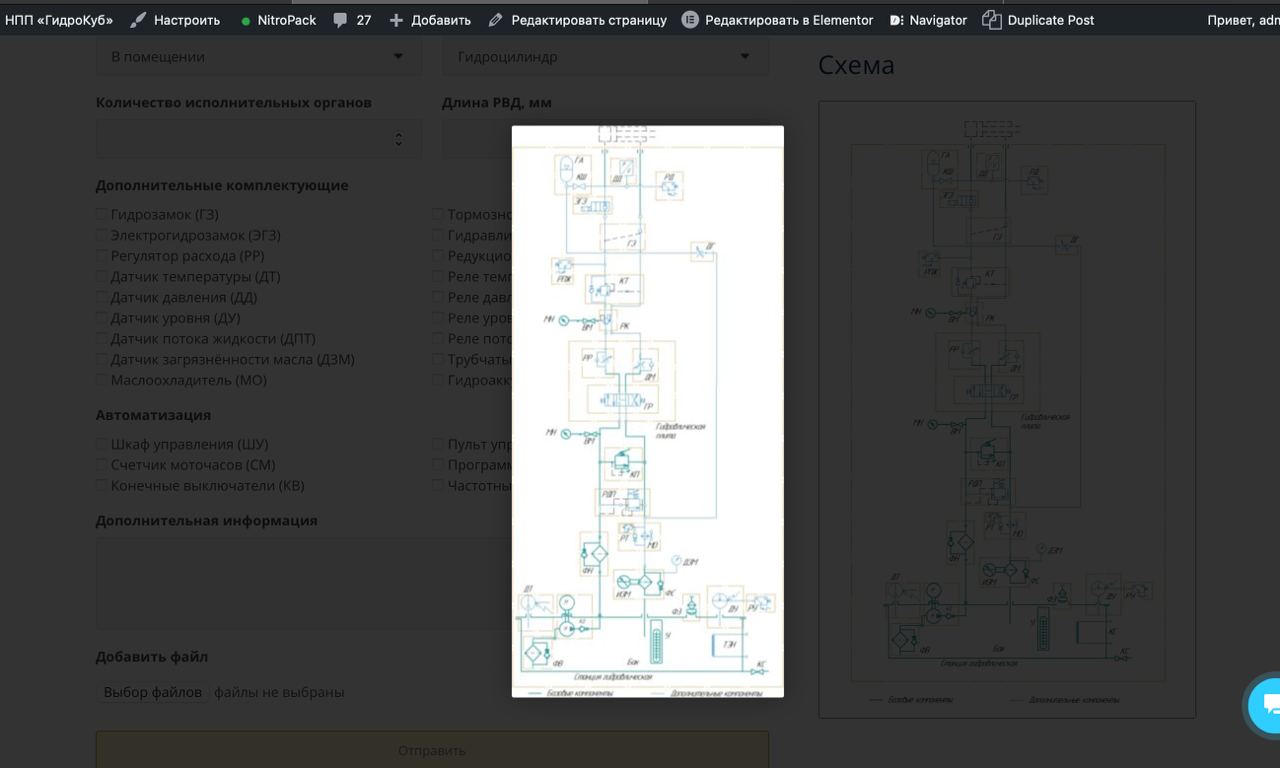This screenshot has width=1280, height=768.
Task: Toggle Датчик потока жидкости (ДПТ) checkbox
Action: tap(102, 338)
